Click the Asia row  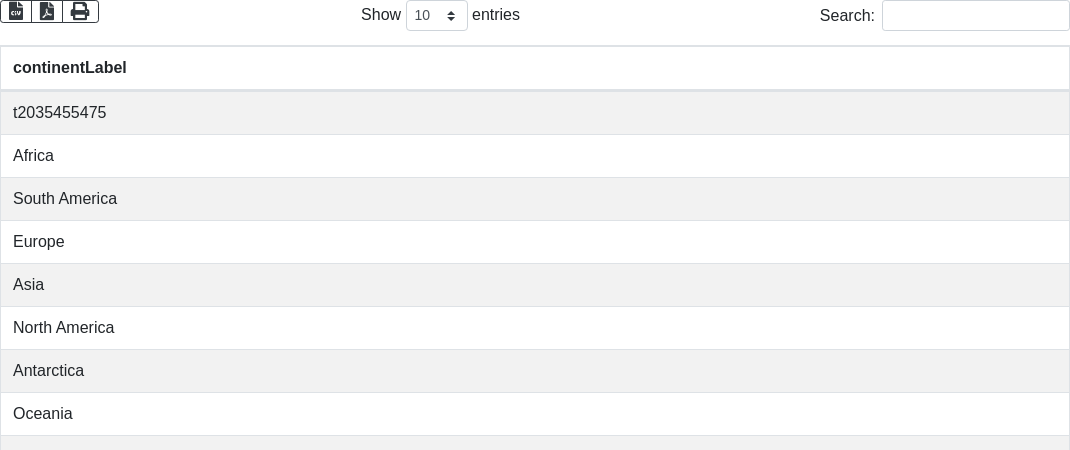tap(535, 285)
